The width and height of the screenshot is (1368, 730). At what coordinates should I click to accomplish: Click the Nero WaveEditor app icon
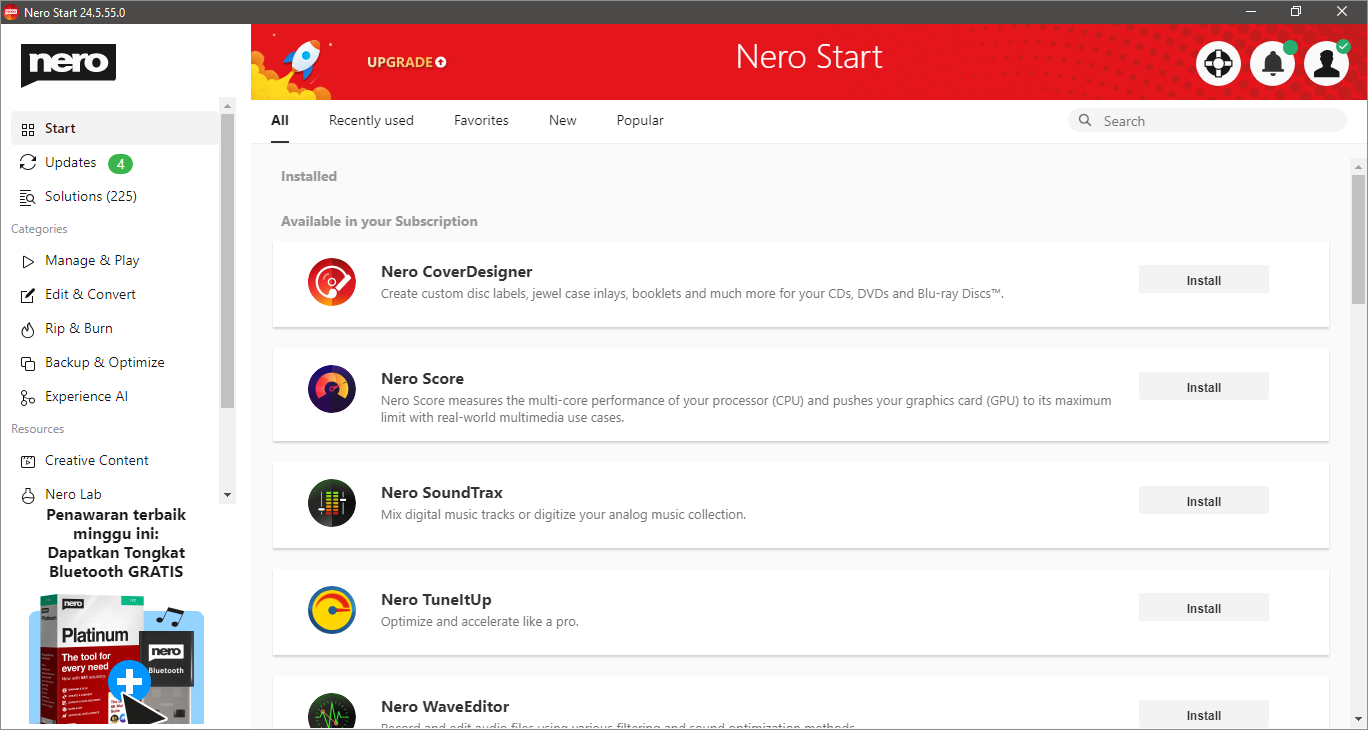click(x=332, y=711)
